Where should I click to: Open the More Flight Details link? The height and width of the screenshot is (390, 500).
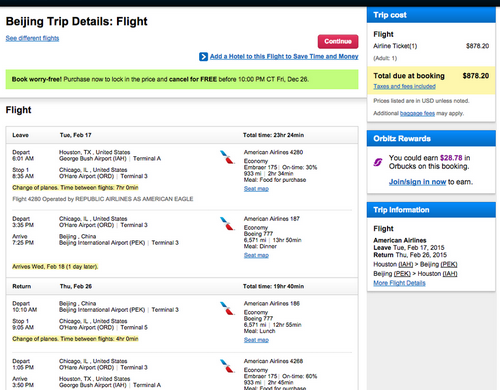coord(399,283)
